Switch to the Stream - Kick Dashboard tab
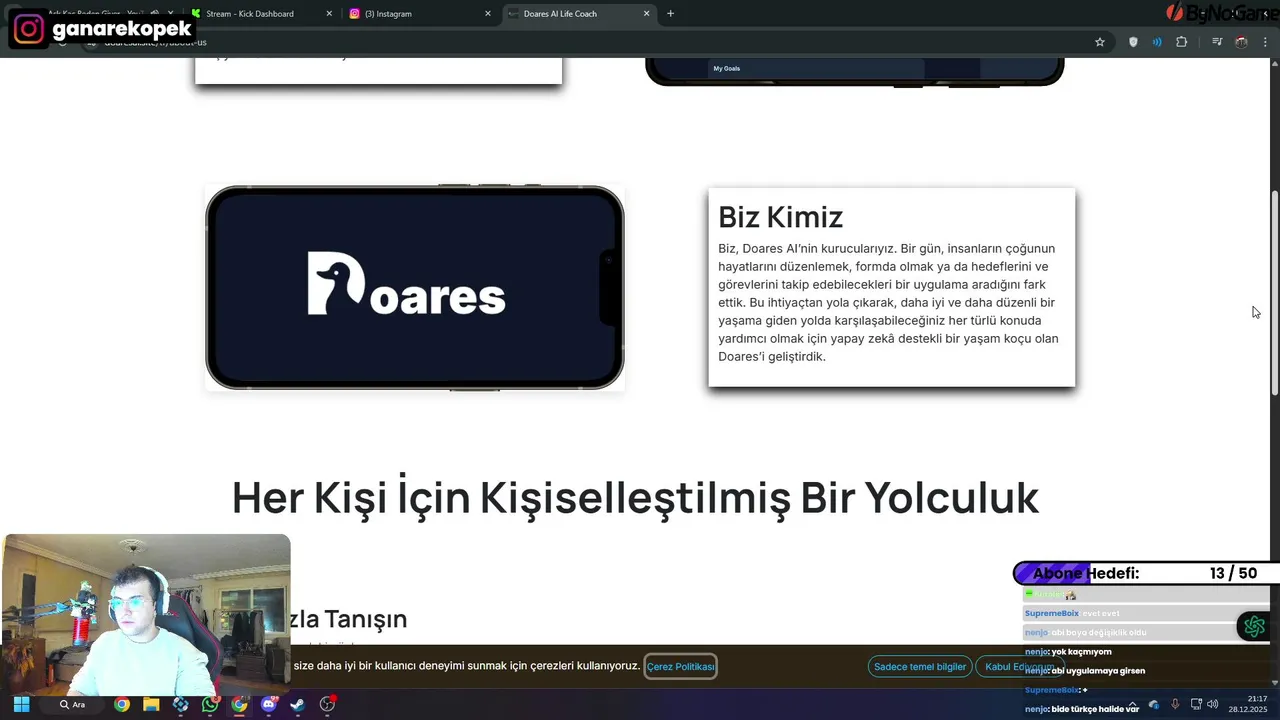This screenshot has height=720, width=1280. (x=260, y=14)
